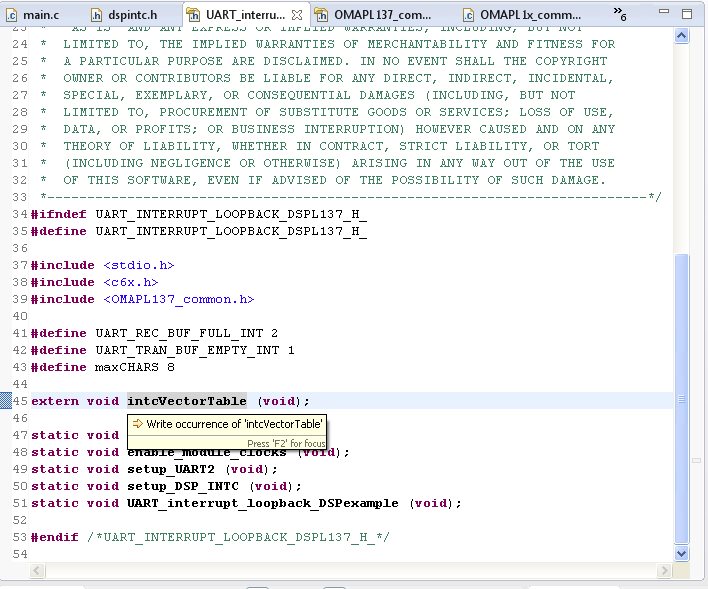Click the 'extern' keyword on line 45
Viewport: 708px width, 589px height.
pyautogui.click(x=55, y=401)
